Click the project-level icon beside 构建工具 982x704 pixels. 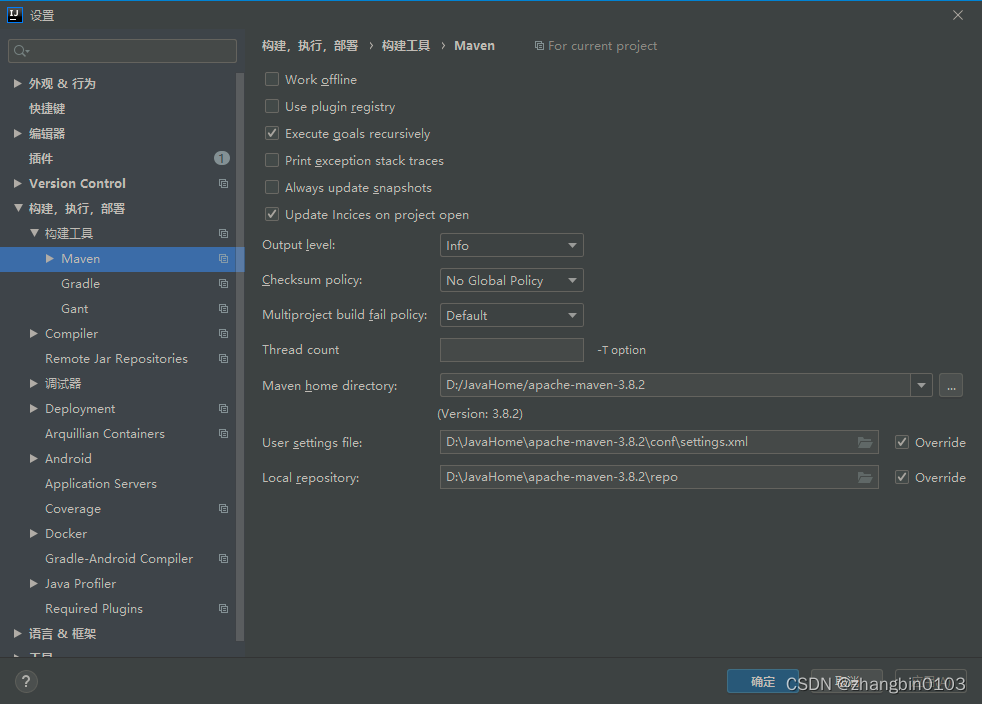[x=223, y=234]
